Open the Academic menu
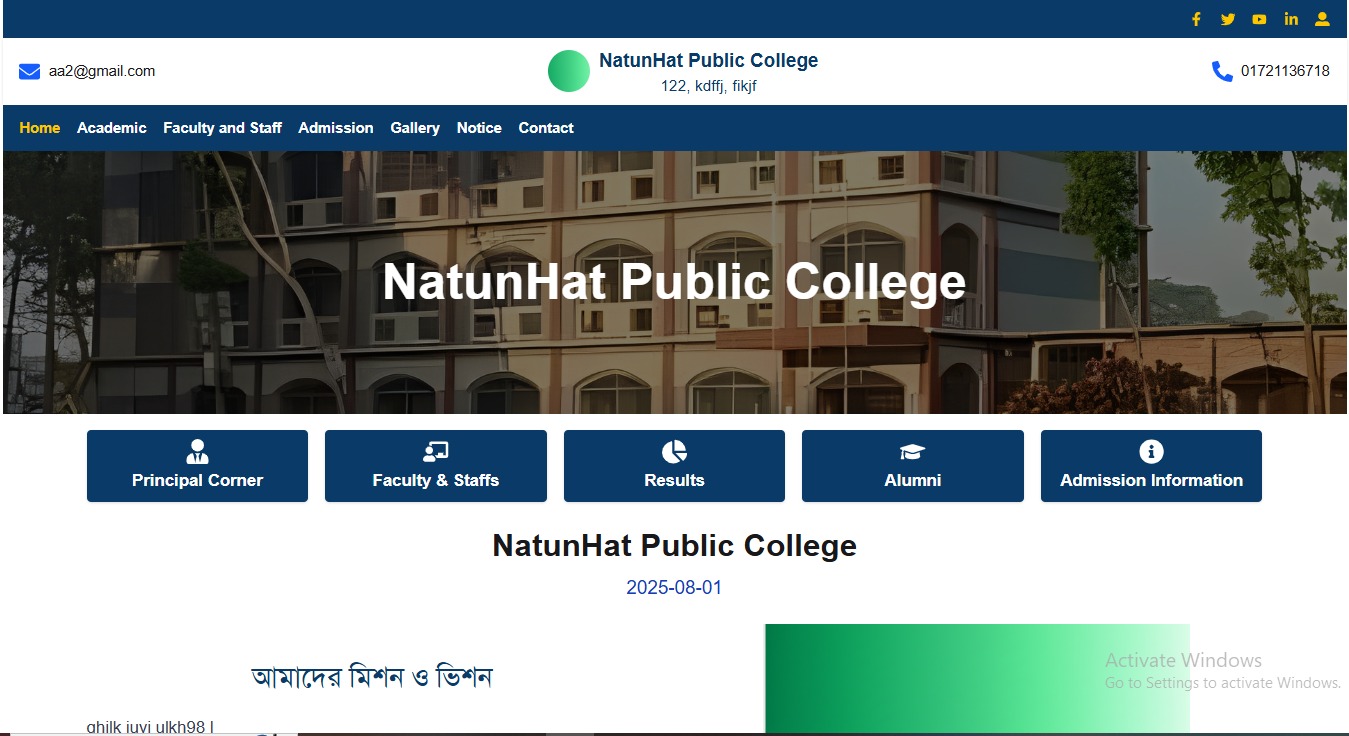Screen dimensions: 1349x736 (x=111, y=128)
